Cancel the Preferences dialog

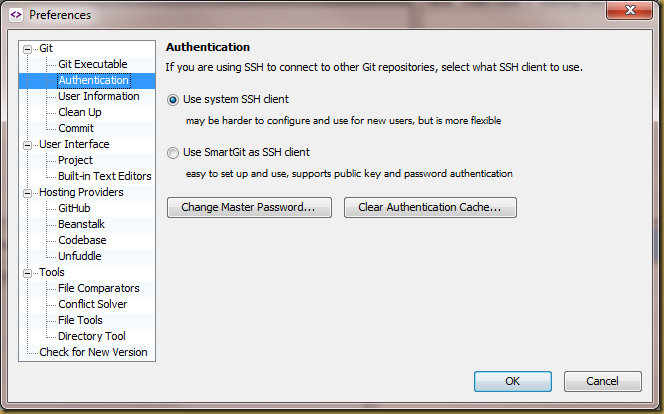point(602,381)
